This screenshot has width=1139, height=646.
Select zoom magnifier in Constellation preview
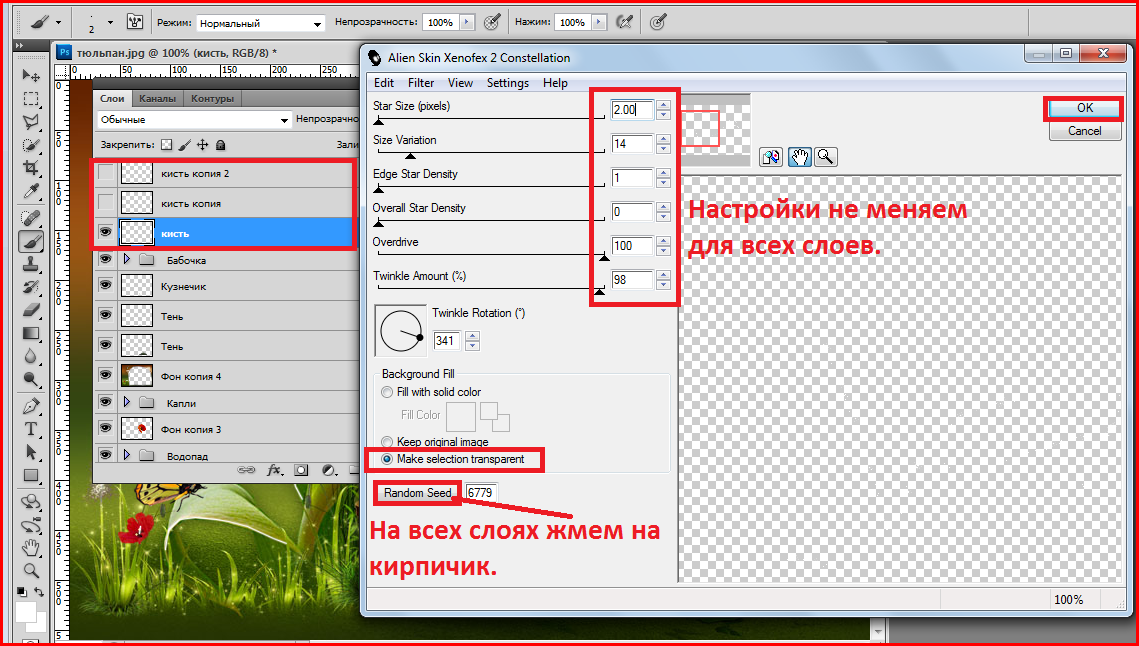pyautogui.click(x=825, y=156)
